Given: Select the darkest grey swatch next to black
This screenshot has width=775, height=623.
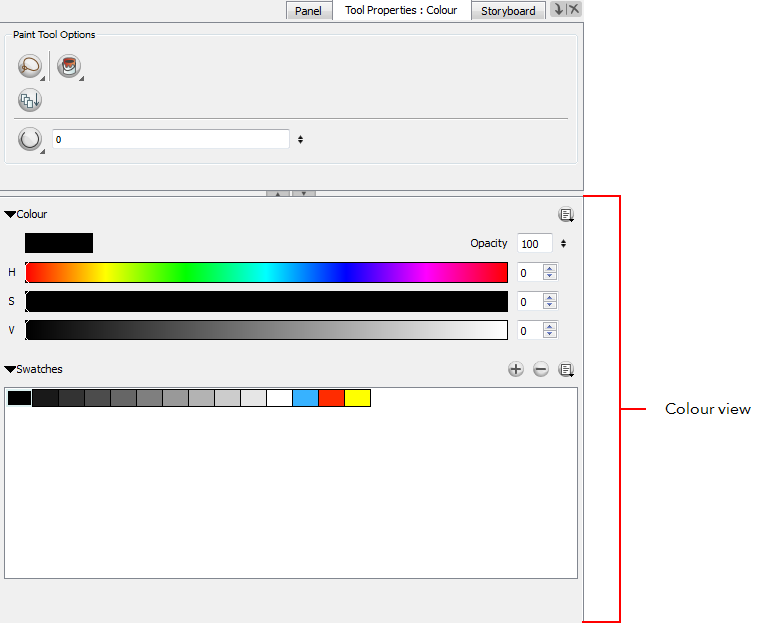Looking at the screenshot, I should (45, 398).
